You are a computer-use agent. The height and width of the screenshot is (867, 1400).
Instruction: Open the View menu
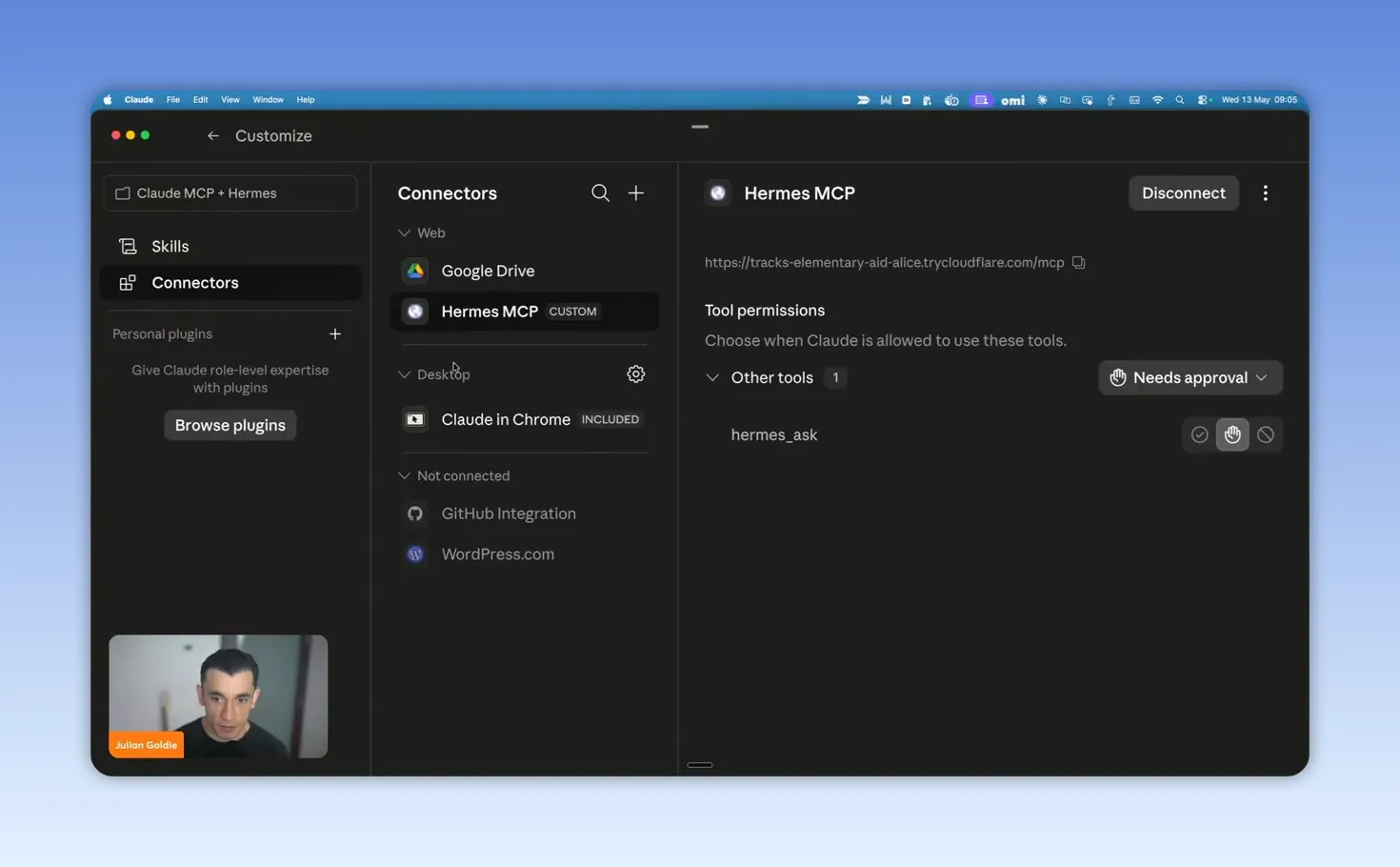[x=230, y=100]
